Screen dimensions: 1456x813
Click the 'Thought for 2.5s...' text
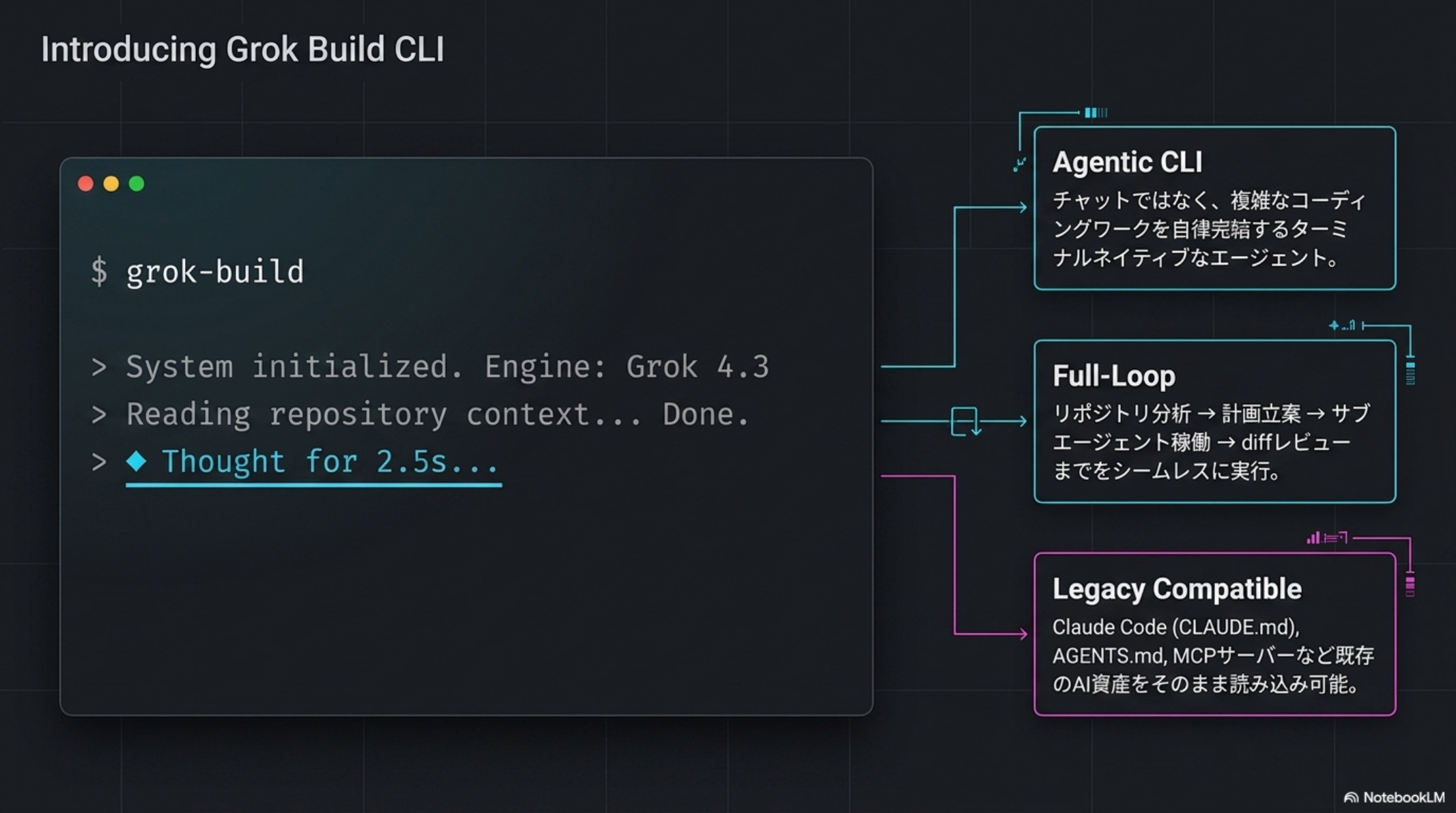point(330,462)
